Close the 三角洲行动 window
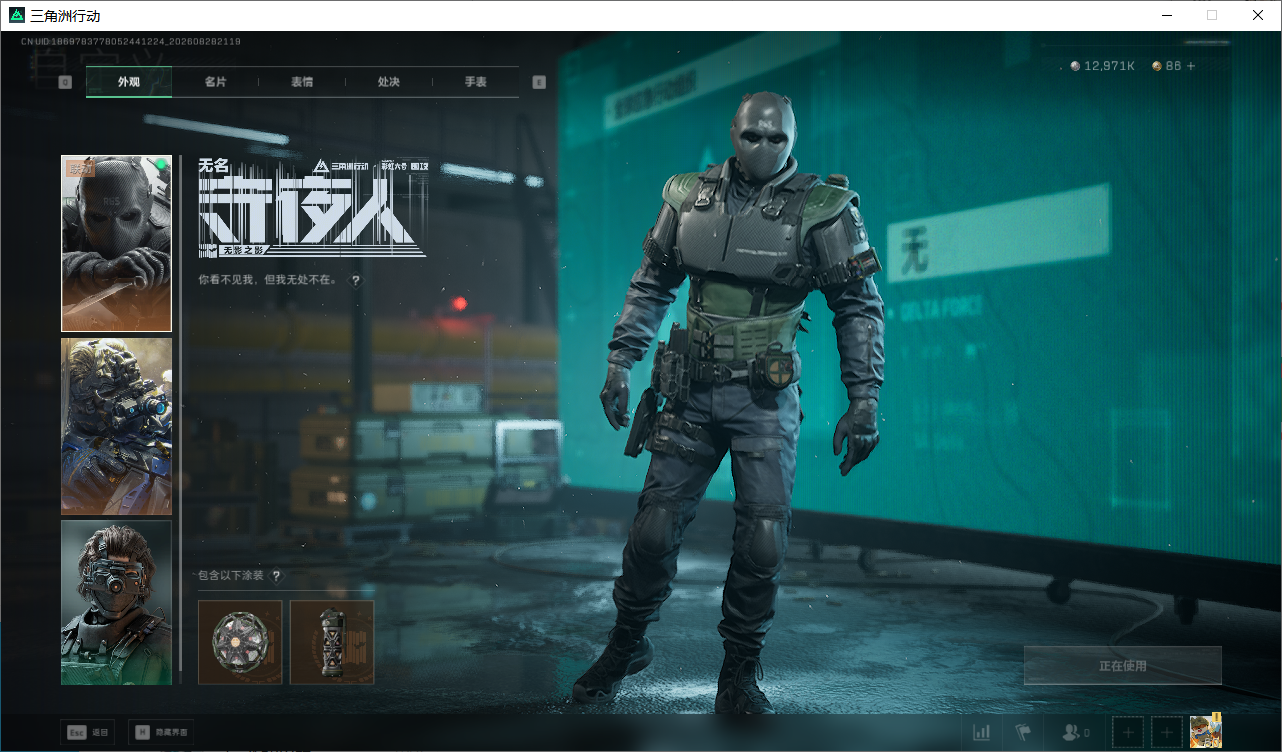The width and height of the screenshot is (1282, 752). pyautogui.click(x=1258, y=15)
